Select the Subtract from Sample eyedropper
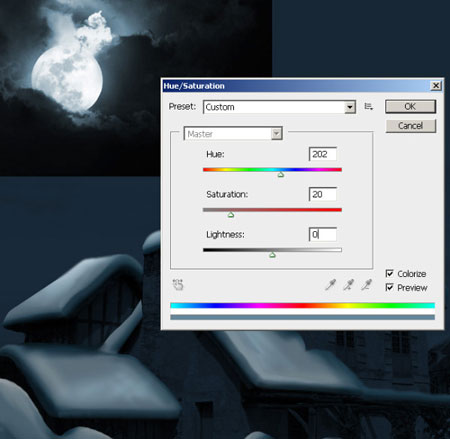 pyautogui.click(x=366, y=285)
